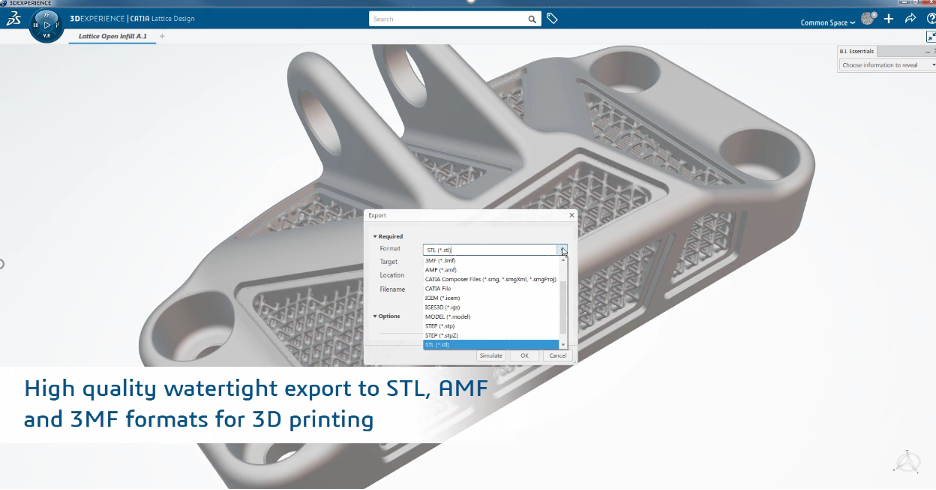Click the Format combo box arrow

pos(563,250)
